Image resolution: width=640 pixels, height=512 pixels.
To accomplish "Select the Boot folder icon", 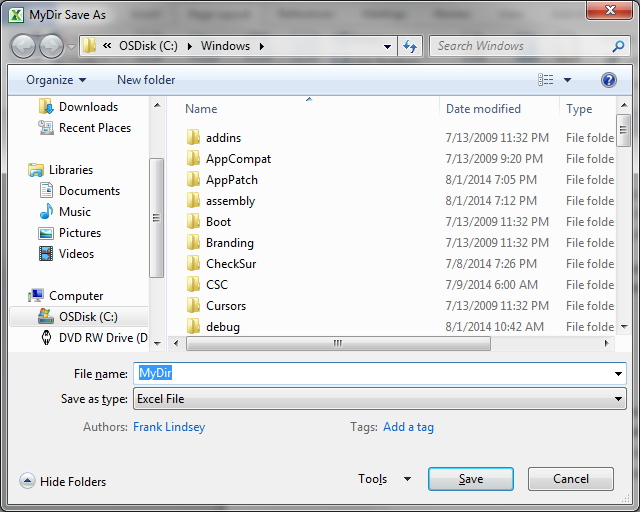I will tap(193, 222).
